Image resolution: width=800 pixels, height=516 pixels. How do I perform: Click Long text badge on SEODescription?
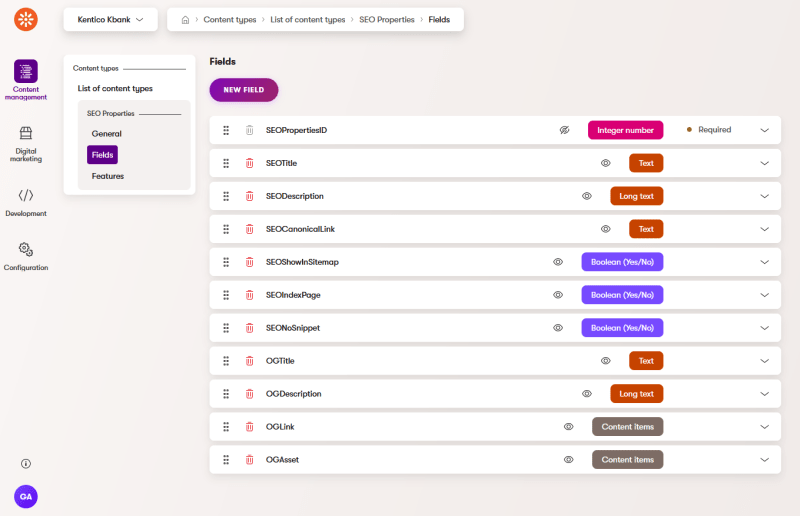tap(636, 196)
